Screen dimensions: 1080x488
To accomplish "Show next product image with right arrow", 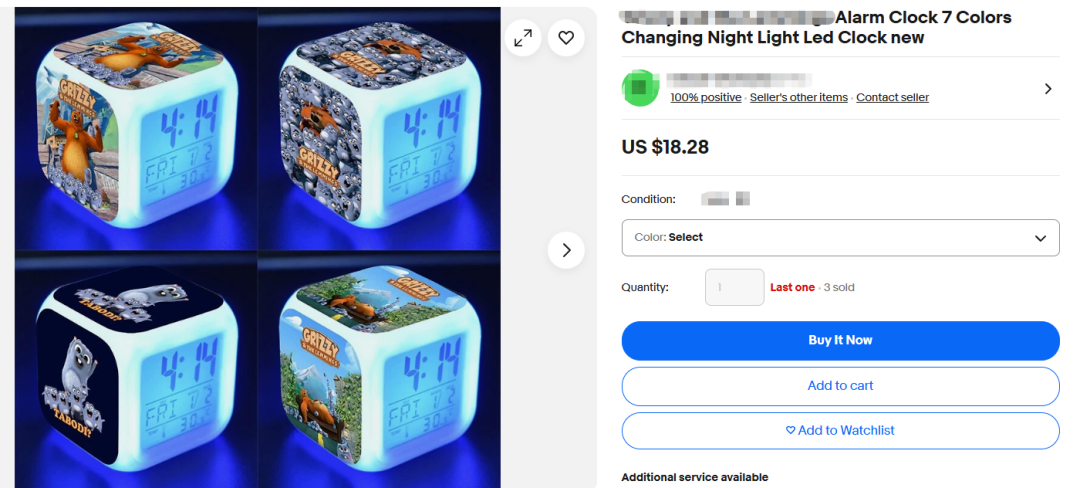I will point(566,250).
